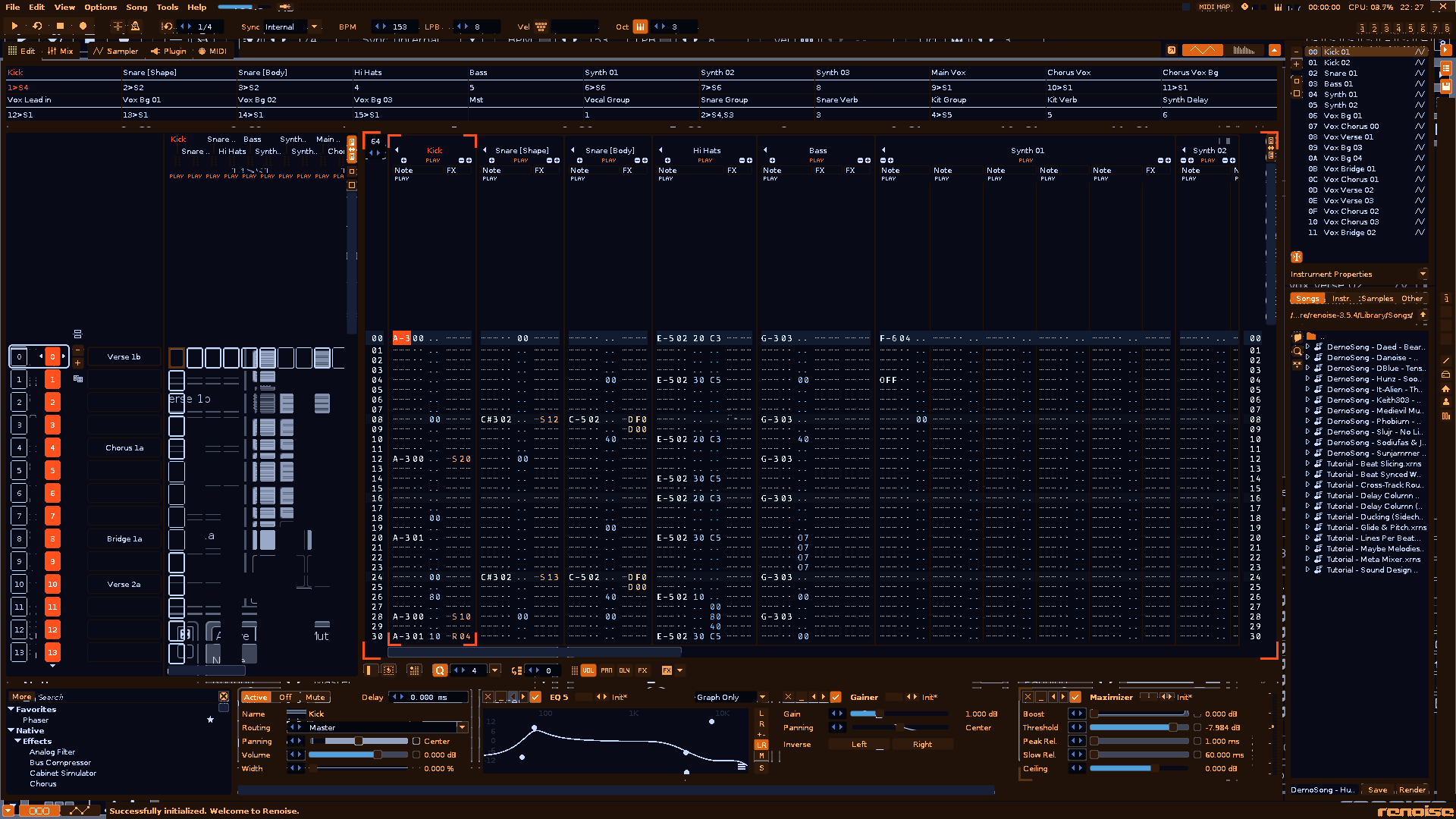Image resolution: width=1456 pixels, height=819 pixels.
Task: Click EQ 5 LR channel mode button
Action: pyautogui.click(x=761, y=745)
